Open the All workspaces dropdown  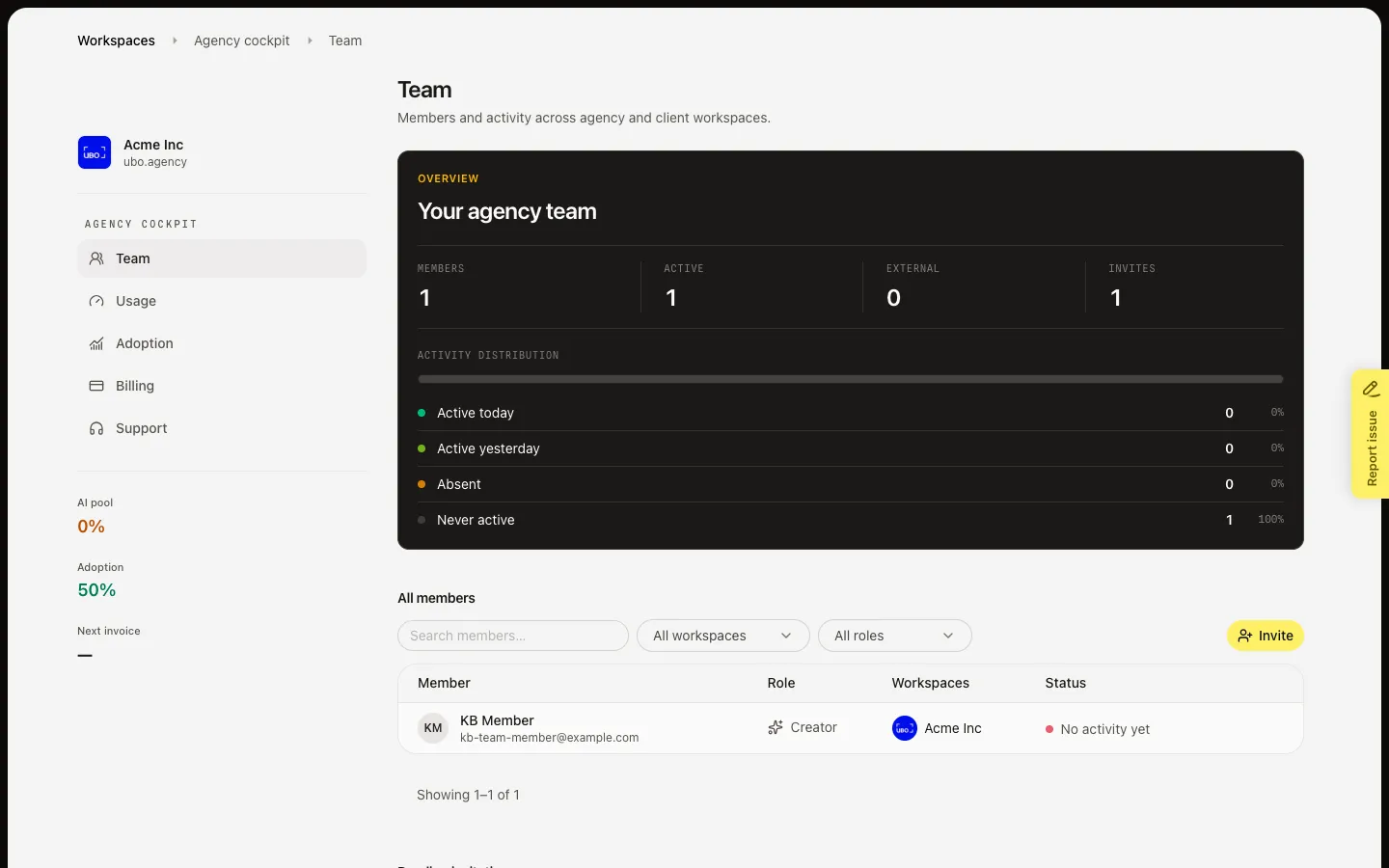722,636
